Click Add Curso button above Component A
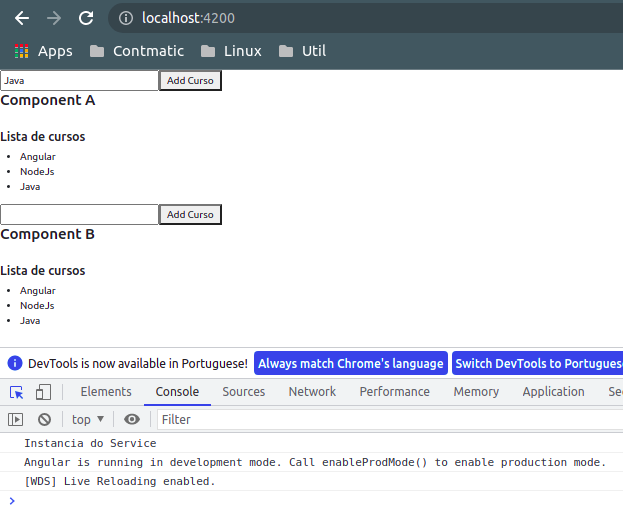 pos(190,81)
